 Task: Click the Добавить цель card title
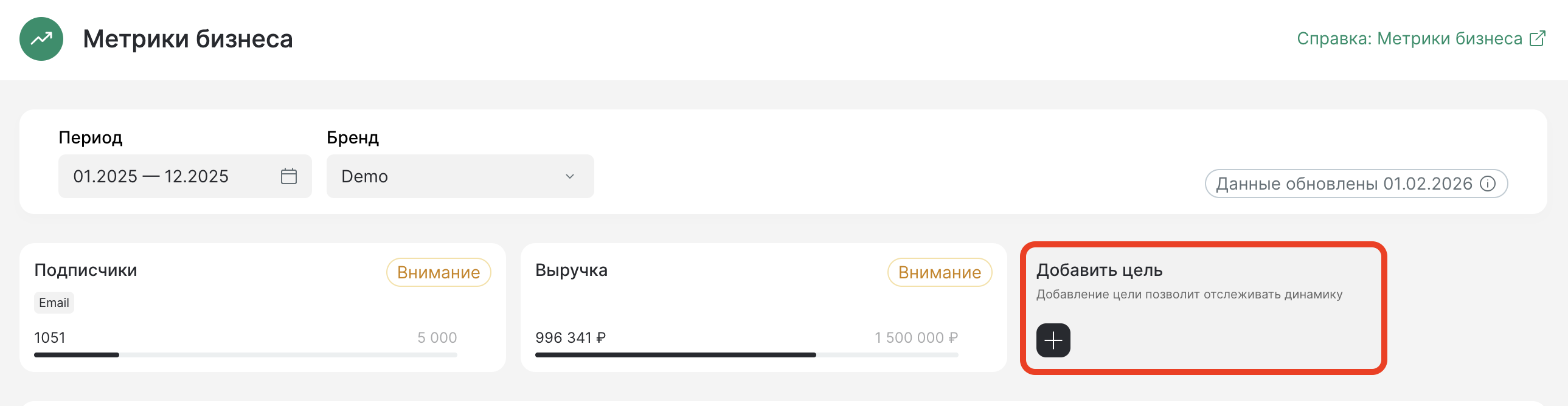click(1099, 270)
